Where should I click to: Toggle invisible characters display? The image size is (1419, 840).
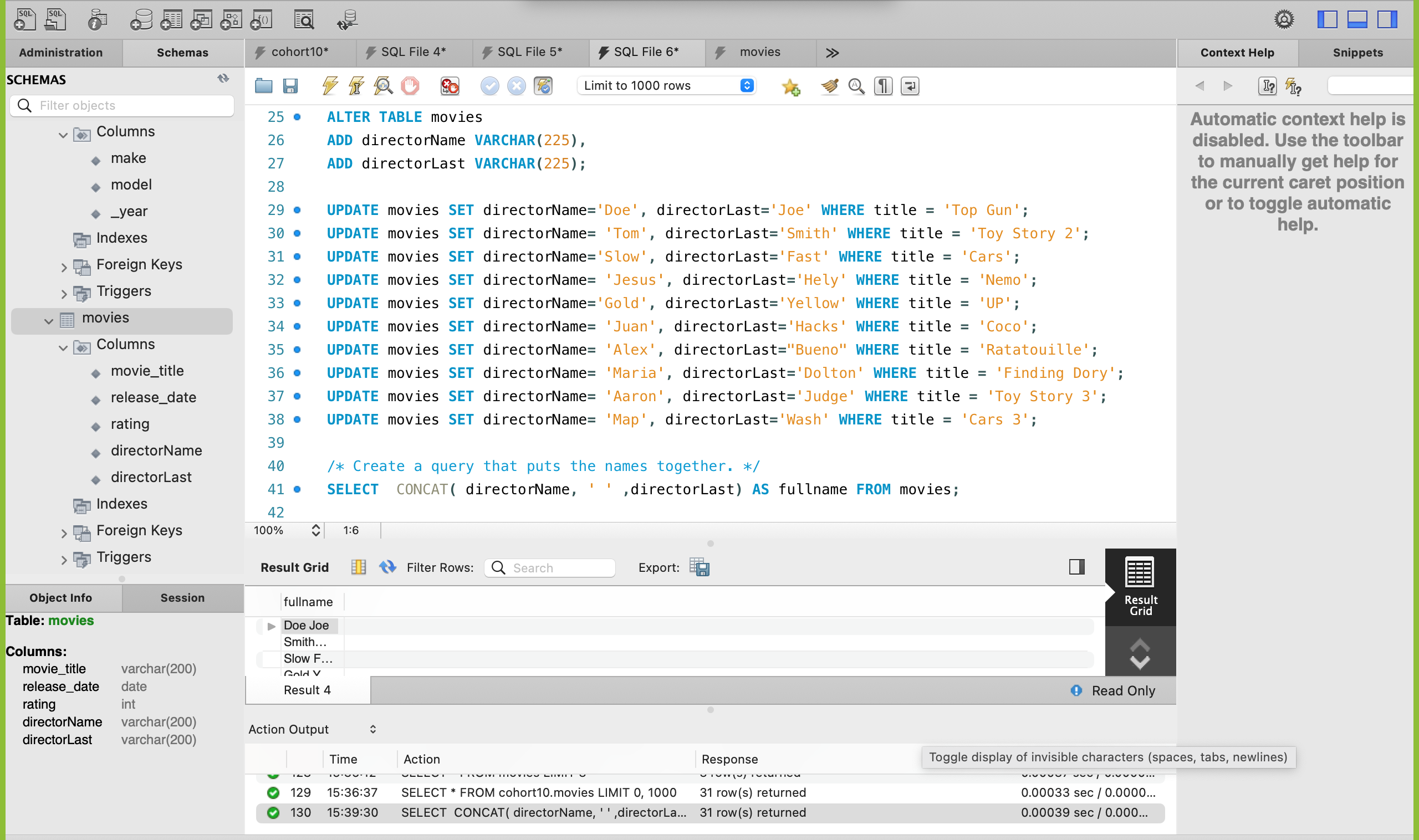tap(883, 86)
